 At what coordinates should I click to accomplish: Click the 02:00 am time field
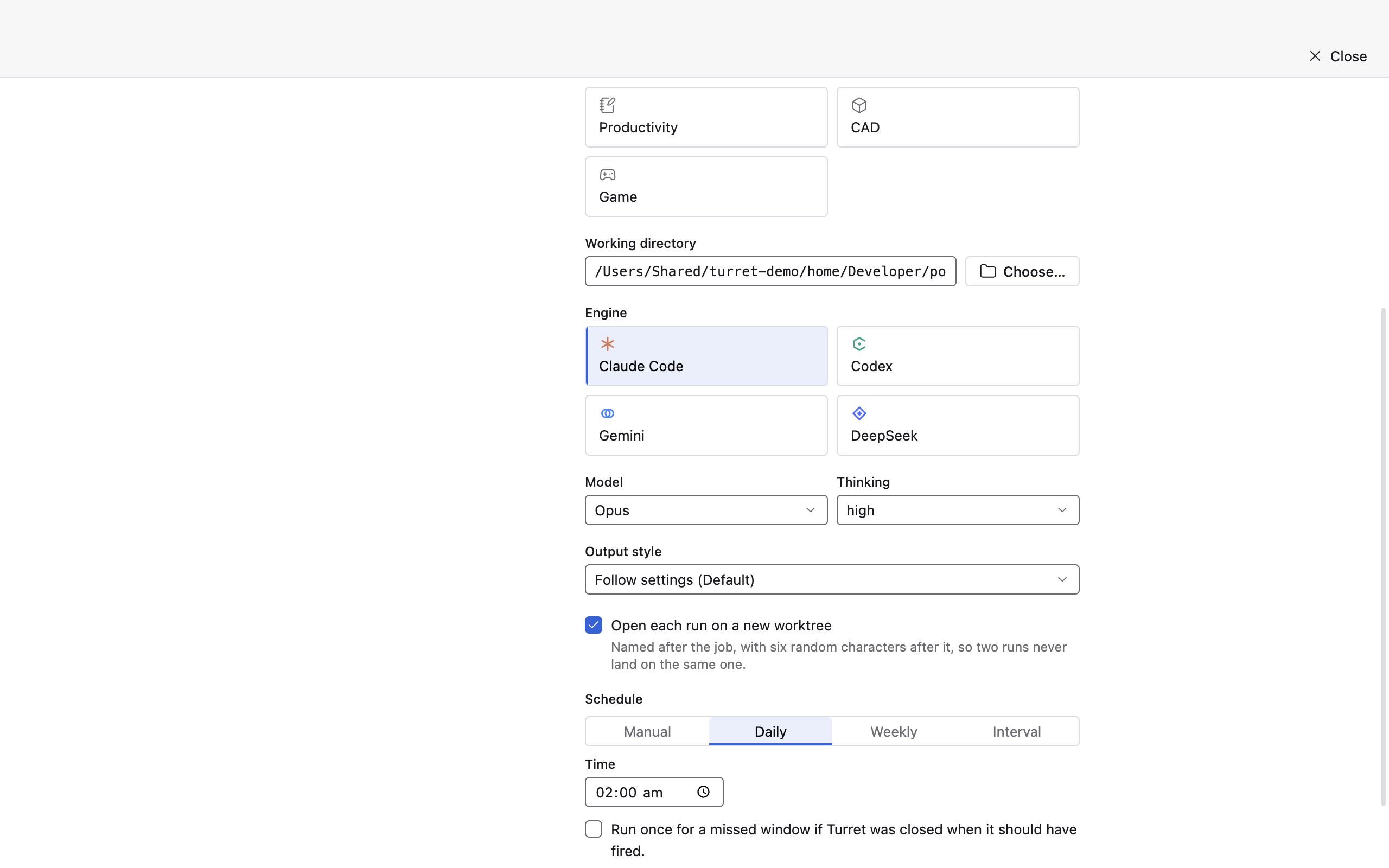[x=654, y=792]
